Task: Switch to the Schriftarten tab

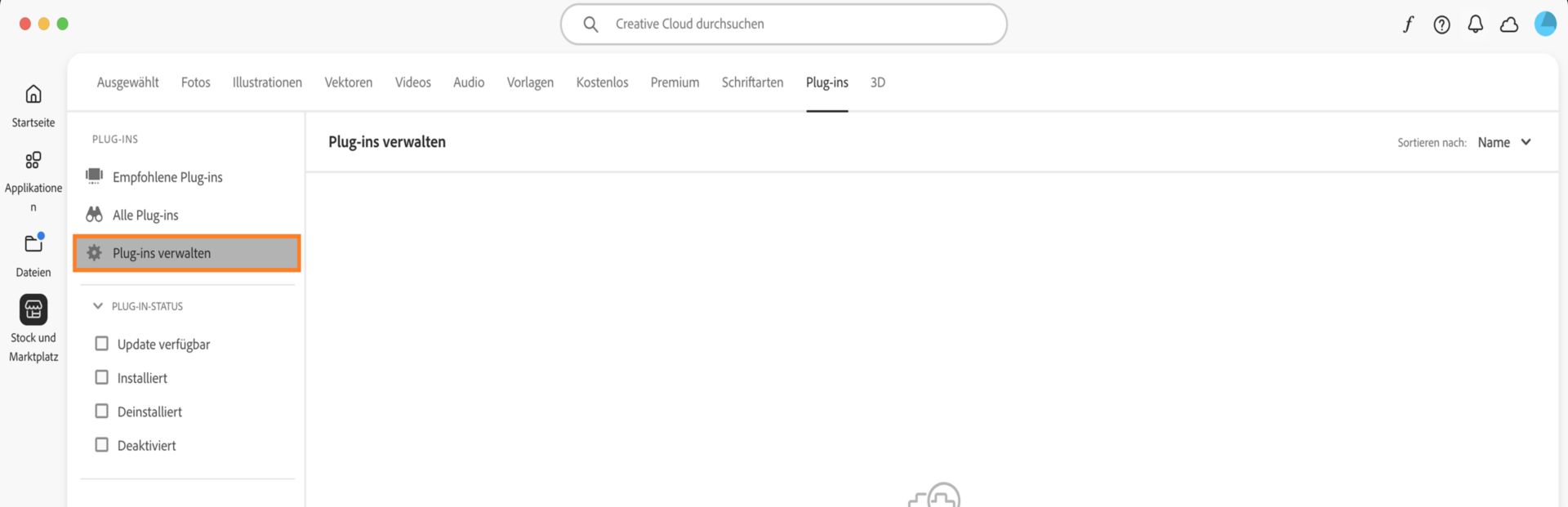Action: (751, 82)
